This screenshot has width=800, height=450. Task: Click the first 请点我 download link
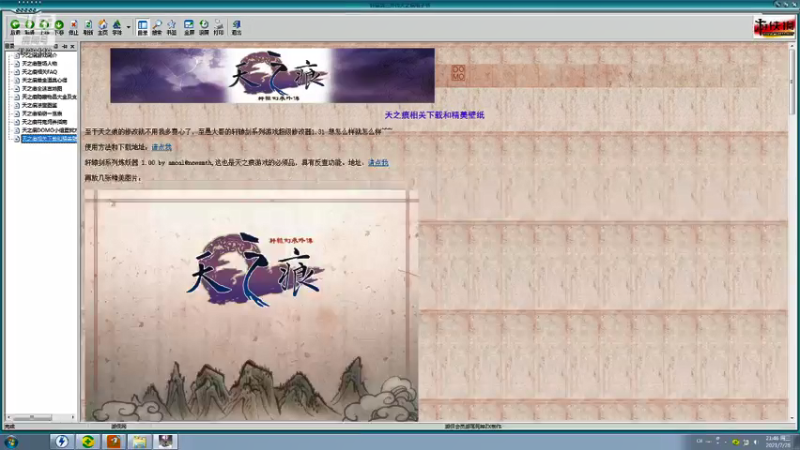click(161, 147)
